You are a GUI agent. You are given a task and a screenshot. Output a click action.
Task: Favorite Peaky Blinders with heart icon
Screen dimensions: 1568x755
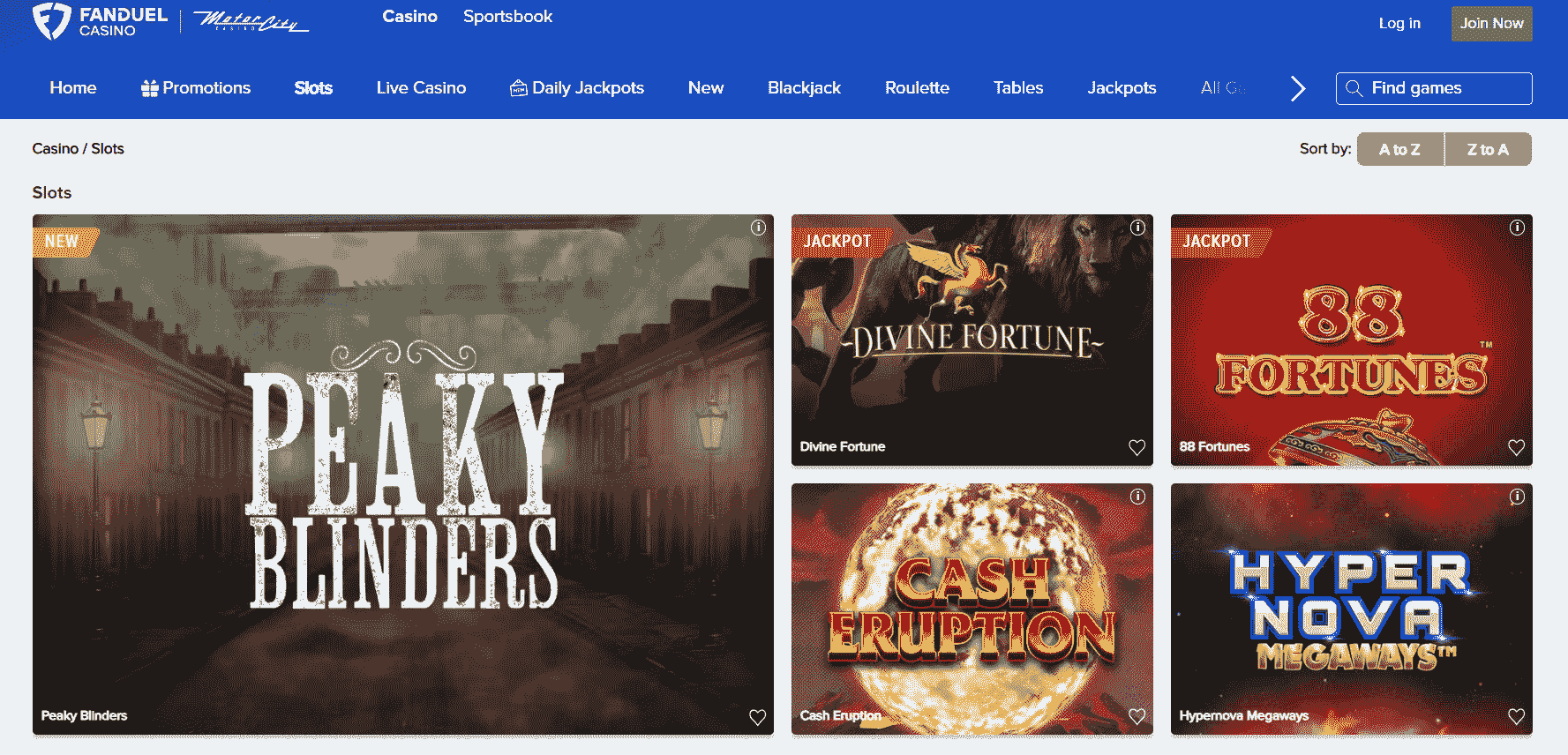(757, 717)
